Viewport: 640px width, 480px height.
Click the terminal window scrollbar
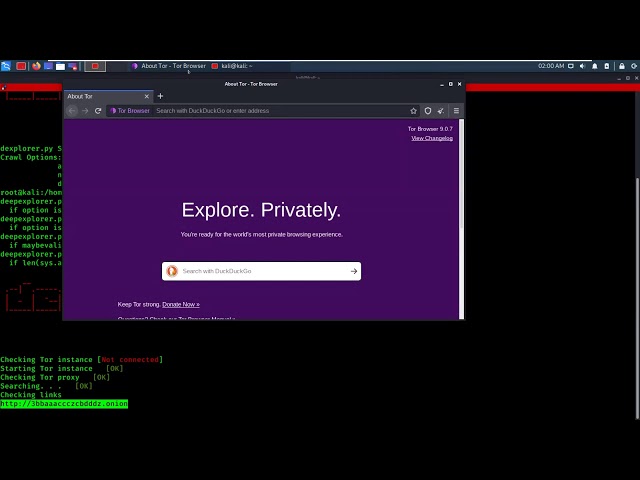click(638, 298)
